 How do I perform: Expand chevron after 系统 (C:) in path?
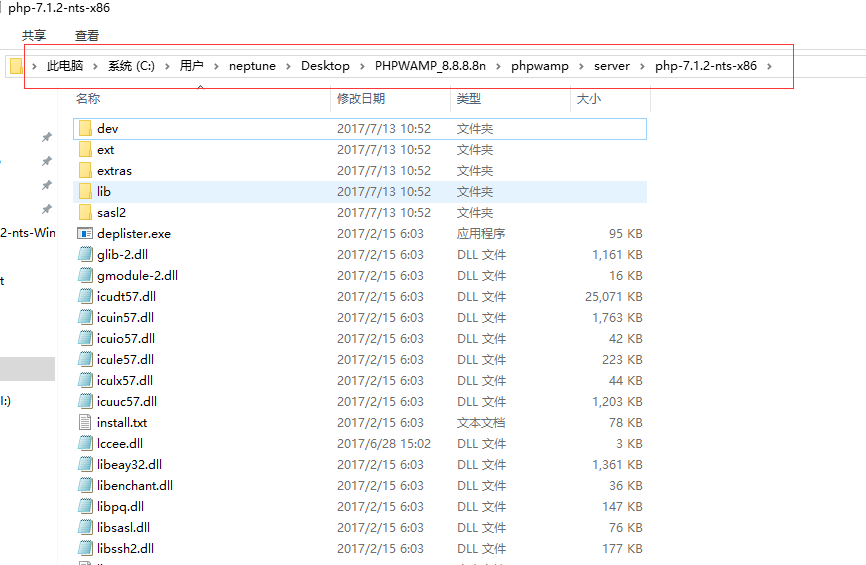tap(167, 66)
